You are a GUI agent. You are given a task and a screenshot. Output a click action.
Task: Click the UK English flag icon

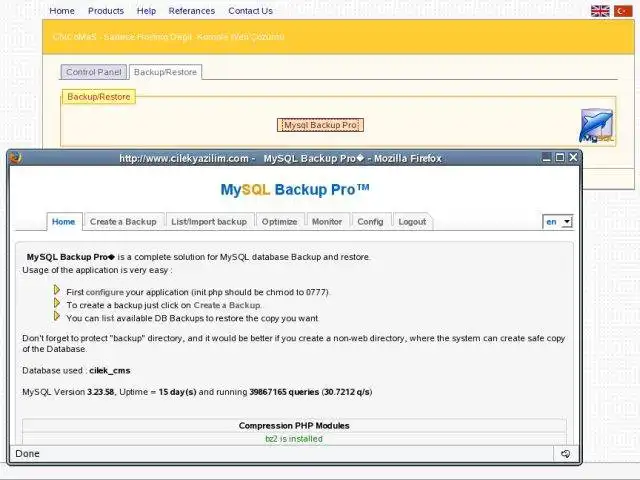click(600, 11)
